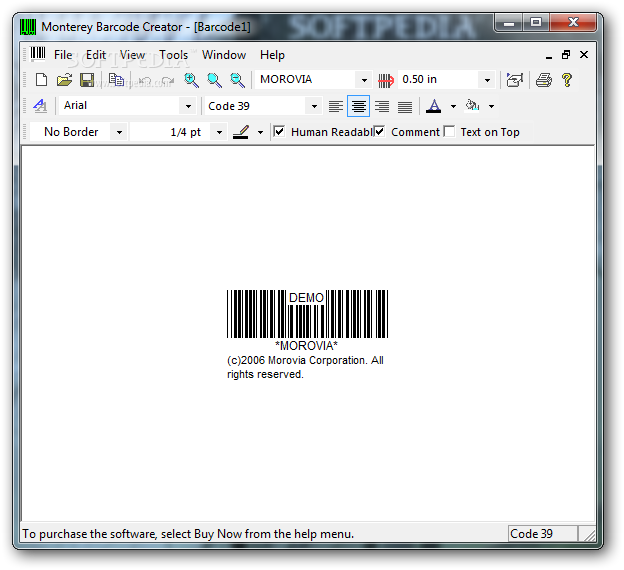Viewport: 624px width, 570px height.
Task: Print the barcode
Action: tap(544, 80)
